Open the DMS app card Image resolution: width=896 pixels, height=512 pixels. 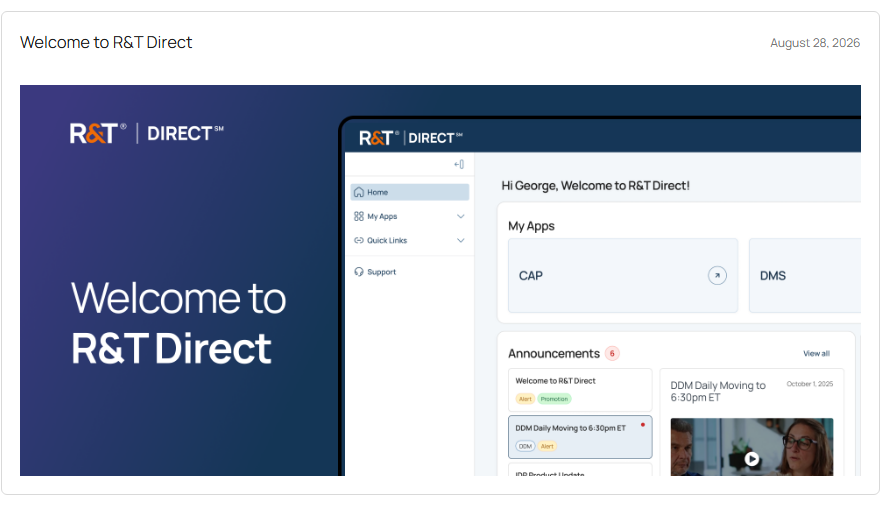[x=805, y=276]
